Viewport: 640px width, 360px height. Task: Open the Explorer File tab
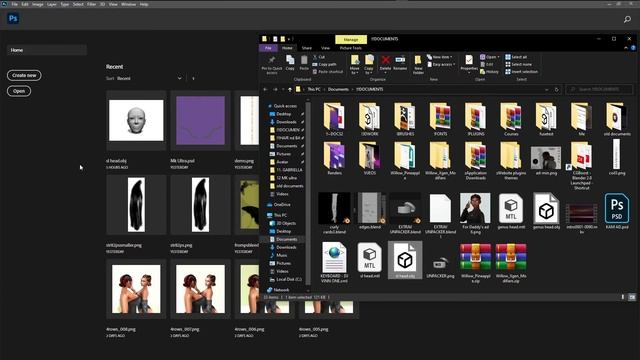coord(268,48)
